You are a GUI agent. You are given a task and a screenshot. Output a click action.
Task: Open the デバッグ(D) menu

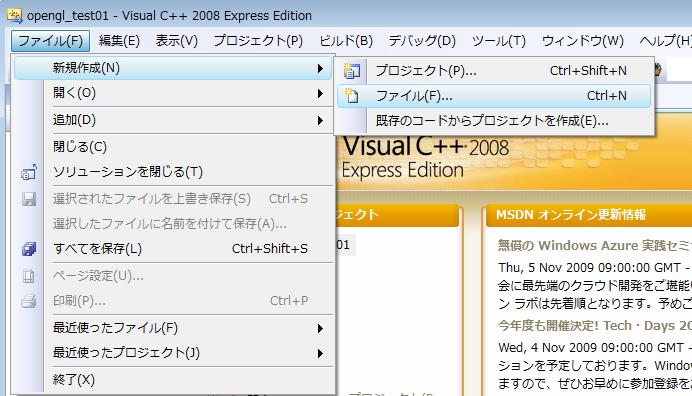point(422,41)
